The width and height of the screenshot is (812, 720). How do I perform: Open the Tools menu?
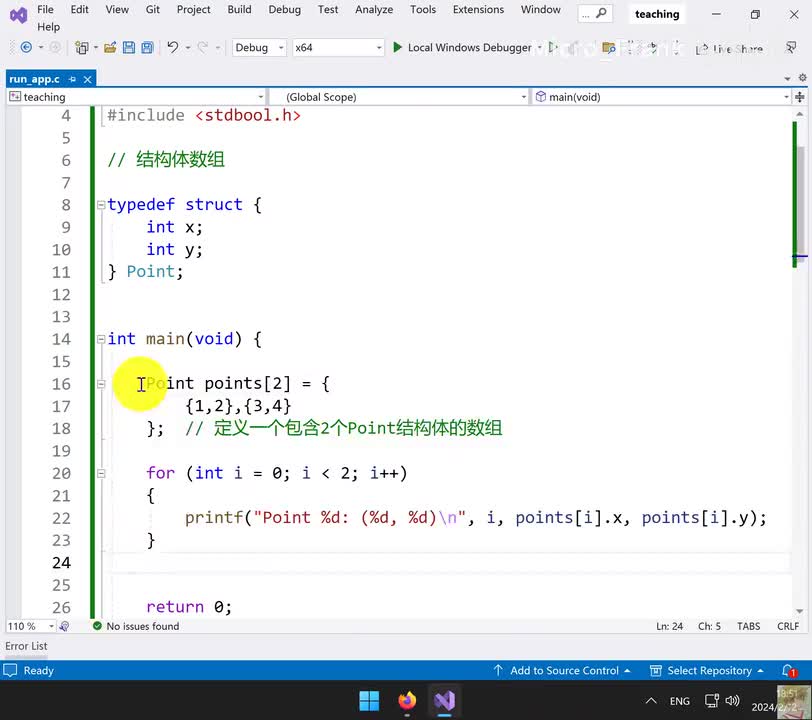pos(423,9)
